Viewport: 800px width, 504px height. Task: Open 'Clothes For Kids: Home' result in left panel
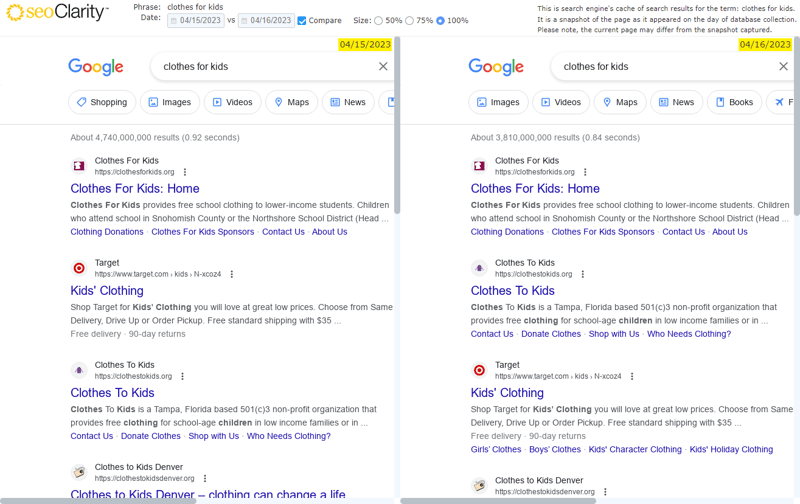coord(135,189)
